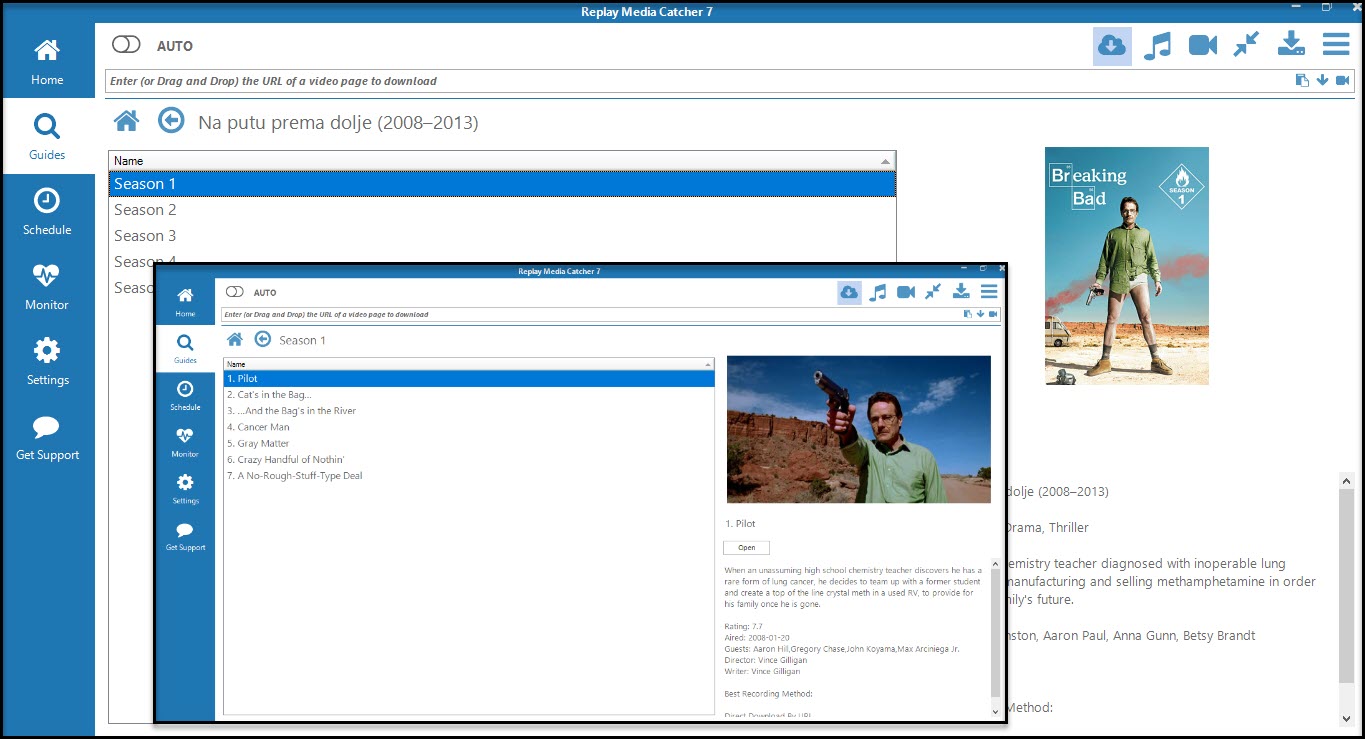This screenshot has height=739, width=1365.
Task: Open Settings in the back window sidebar
Action: point(47,361)
